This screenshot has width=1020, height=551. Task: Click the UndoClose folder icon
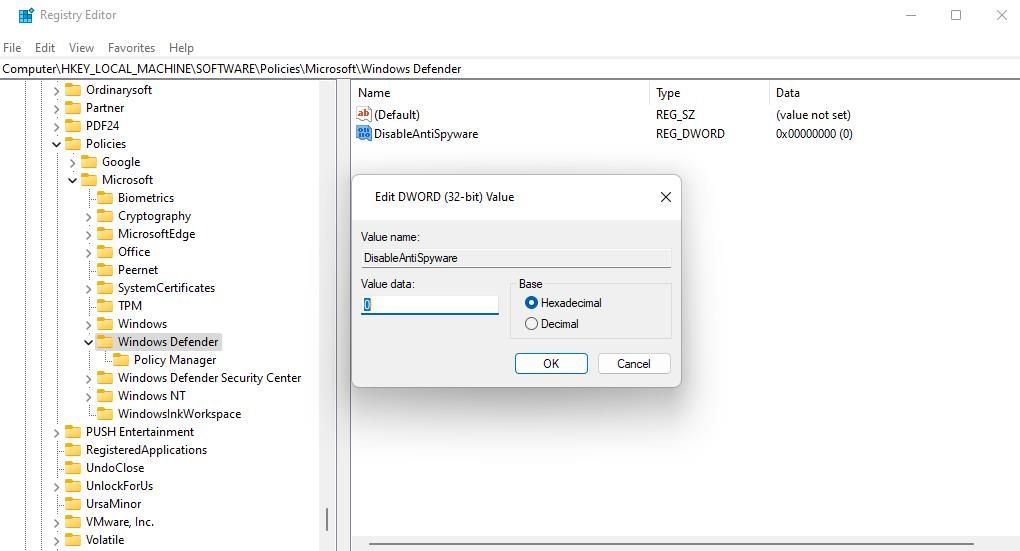click(x=74, y=468)
